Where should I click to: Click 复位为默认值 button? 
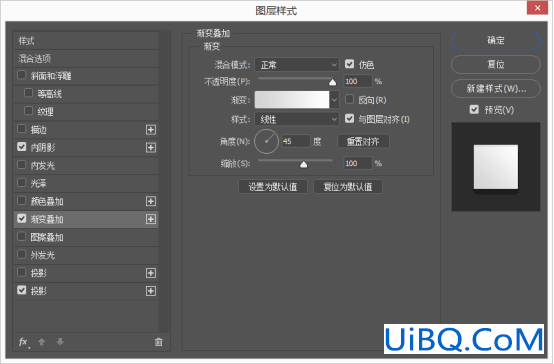click(x=348, y=187)
